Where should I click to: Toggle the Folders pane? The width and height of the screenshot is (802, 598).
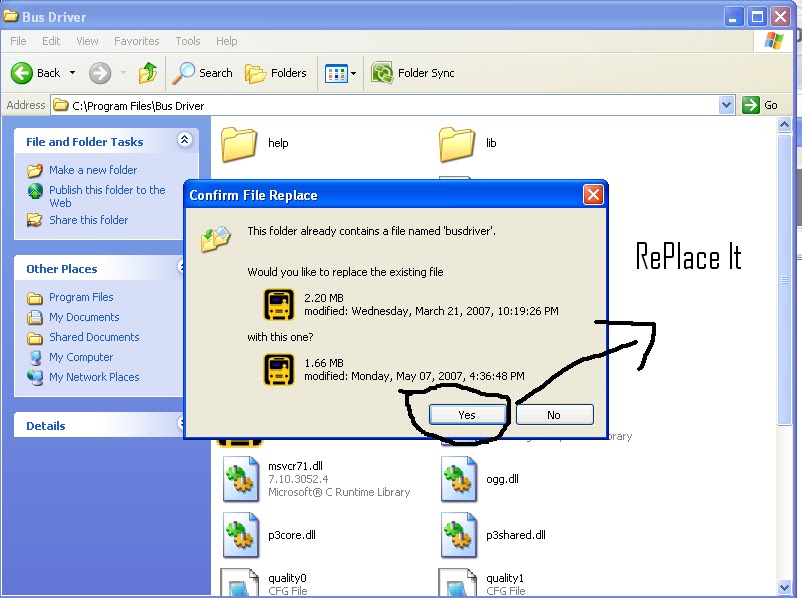276,73
